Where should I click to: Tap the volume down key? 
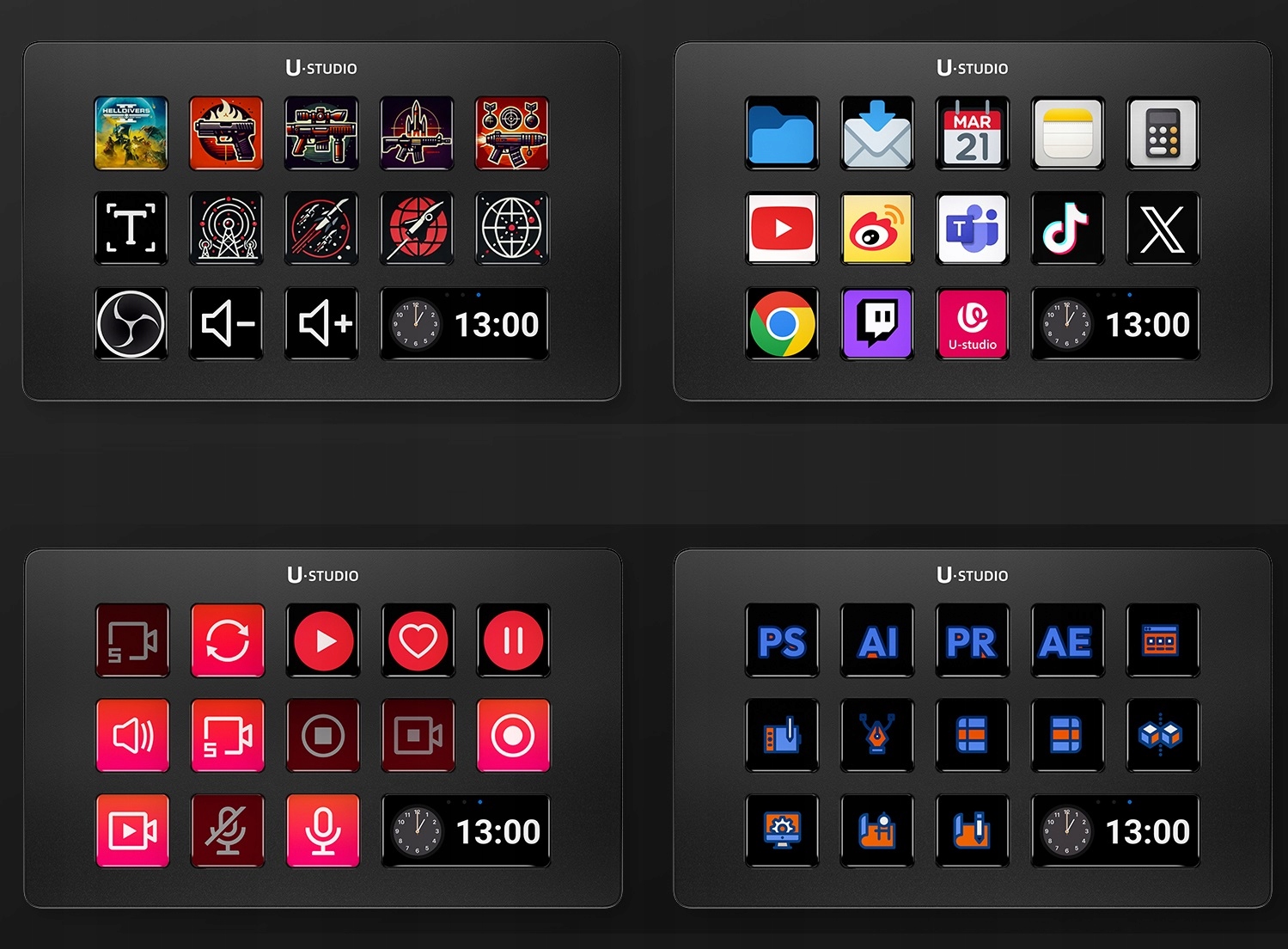[226, 324]
